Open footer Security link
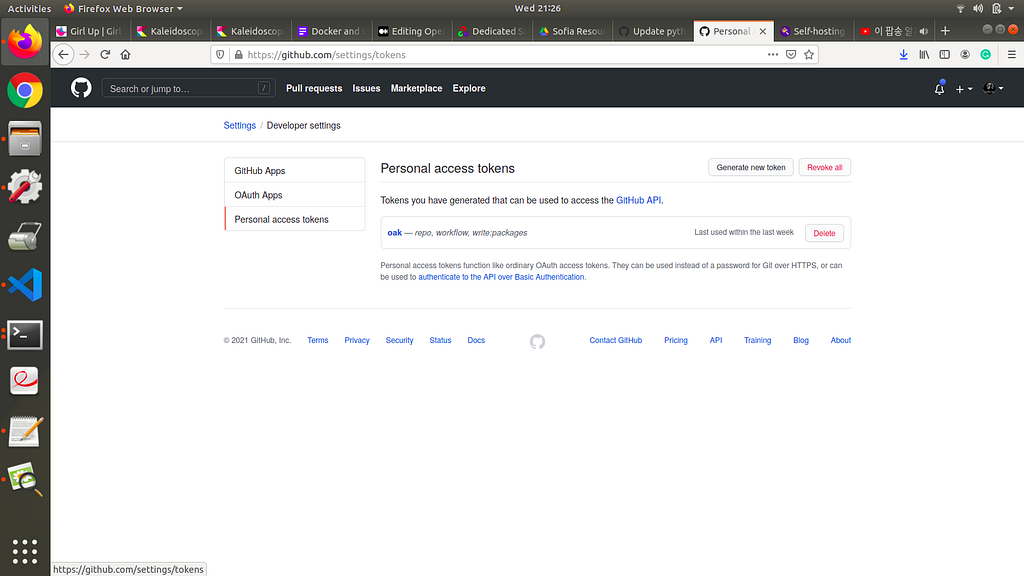 coord(399,340)
